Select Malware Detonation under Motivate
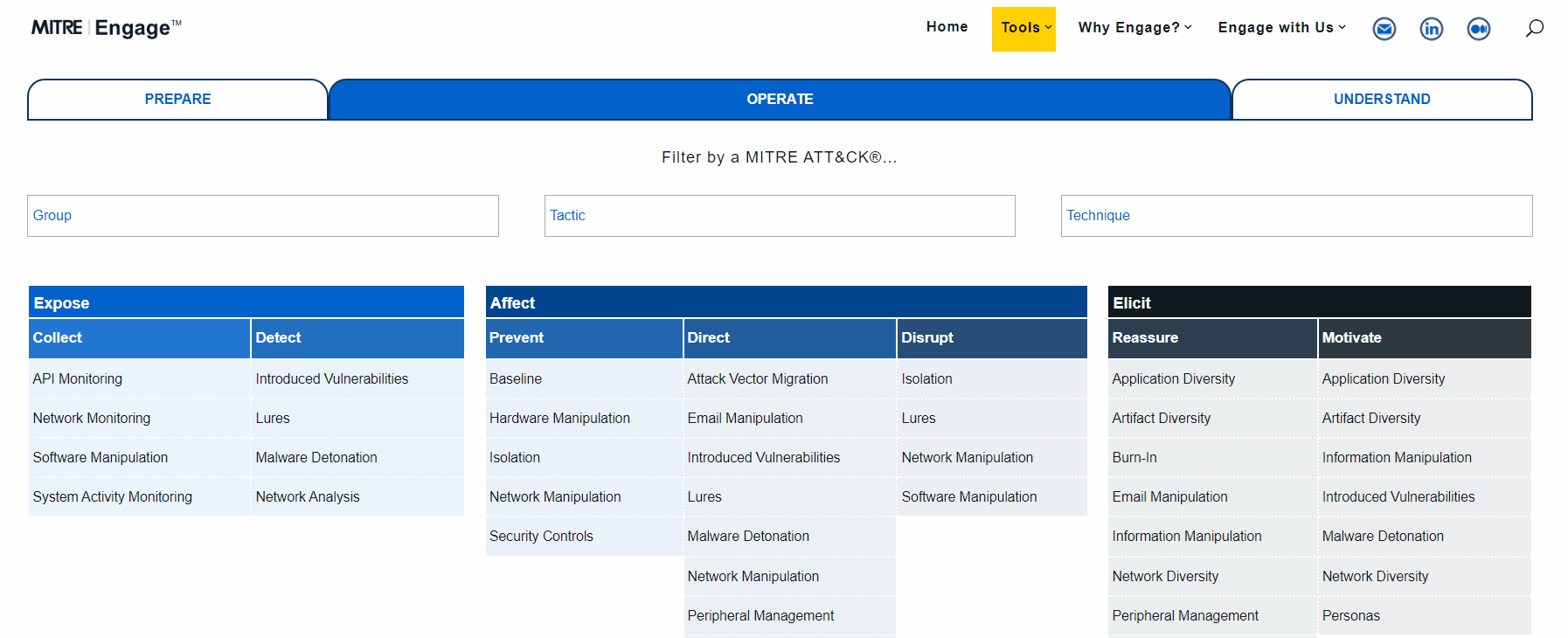This screenshot has width=1568, height=638. [1383, 537]
